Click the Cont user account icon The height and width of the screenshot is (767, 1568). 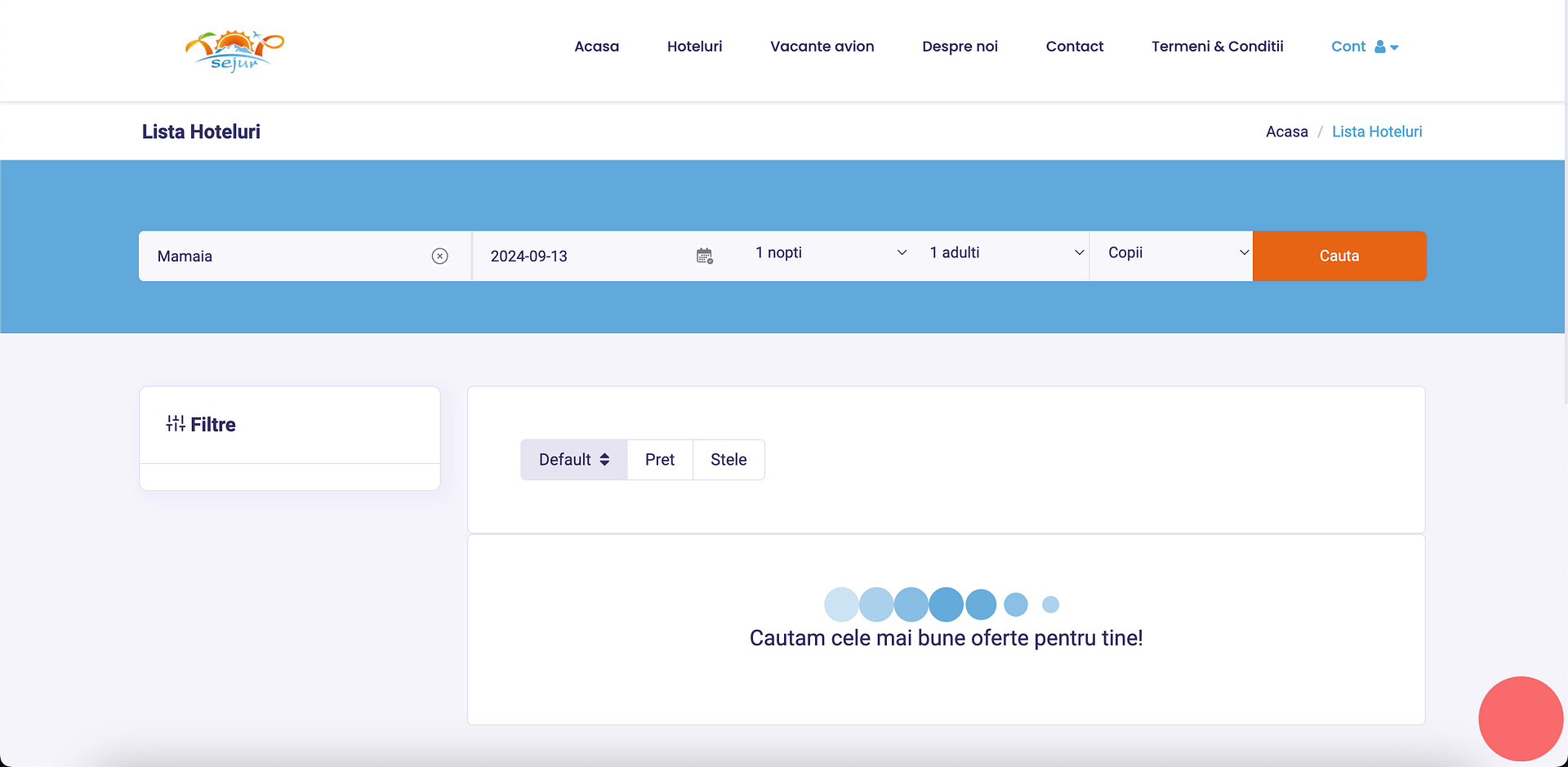1379,47
